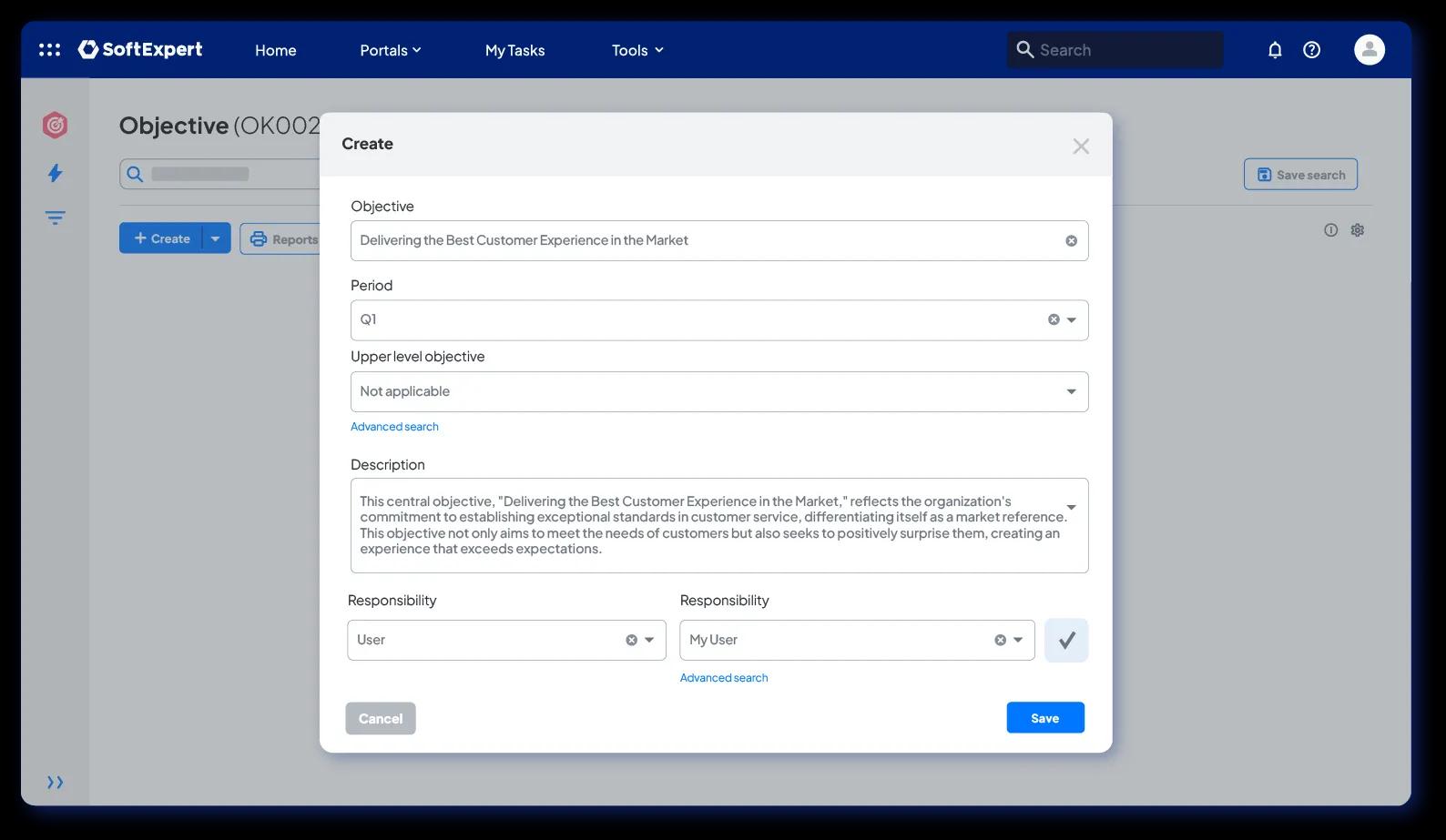Screen dimensions: 1446x840
Task: Click the Cancel button
Action: pos(381,718)
